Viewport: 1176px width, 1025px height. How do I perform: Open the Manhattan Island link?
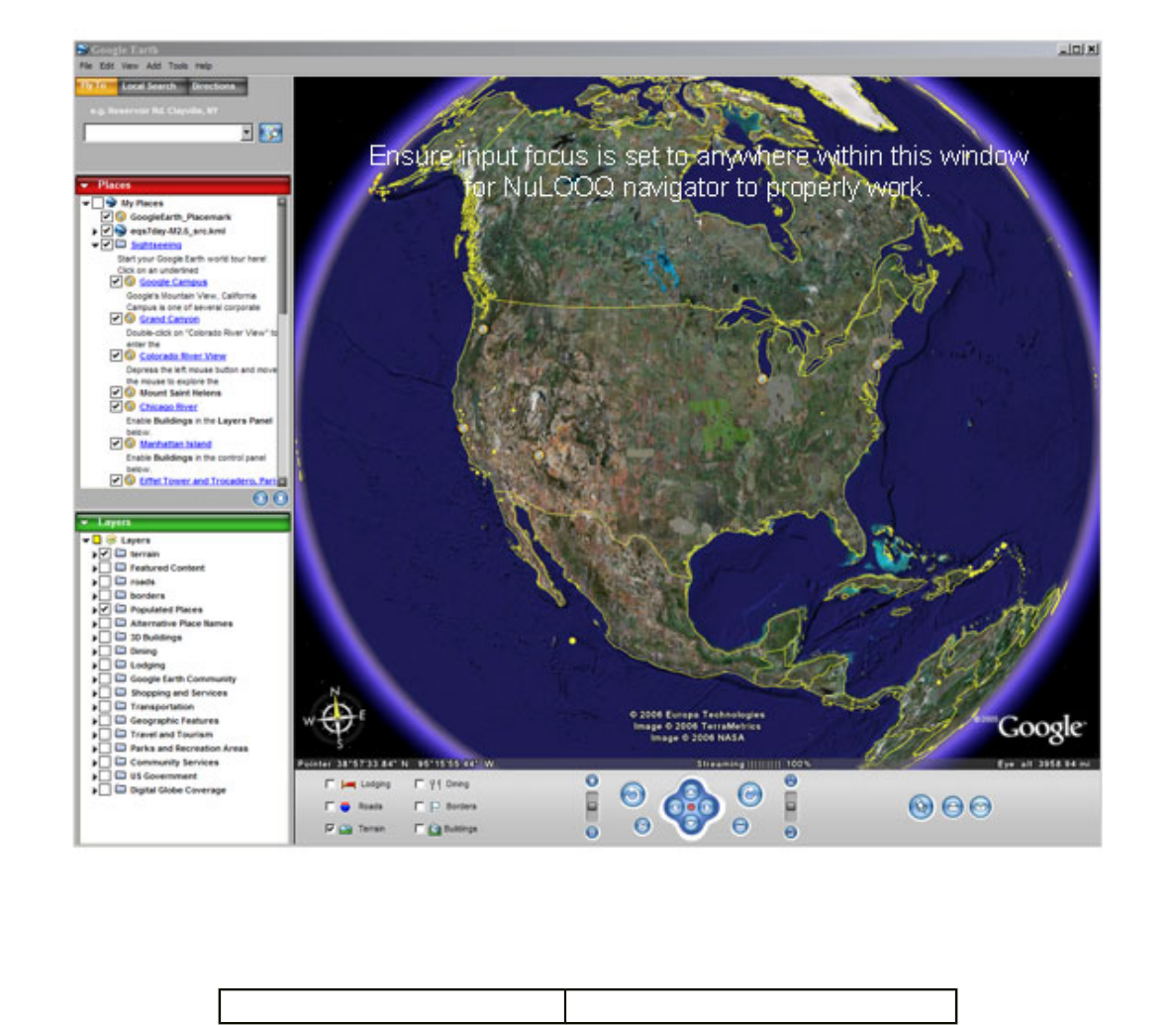[175, 444]
